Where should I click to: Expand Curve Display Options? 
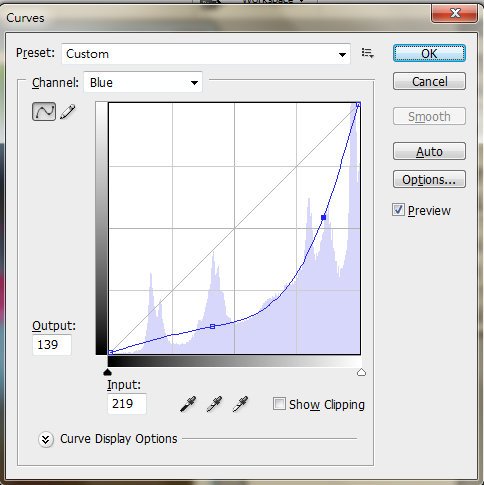click(46, 439)
